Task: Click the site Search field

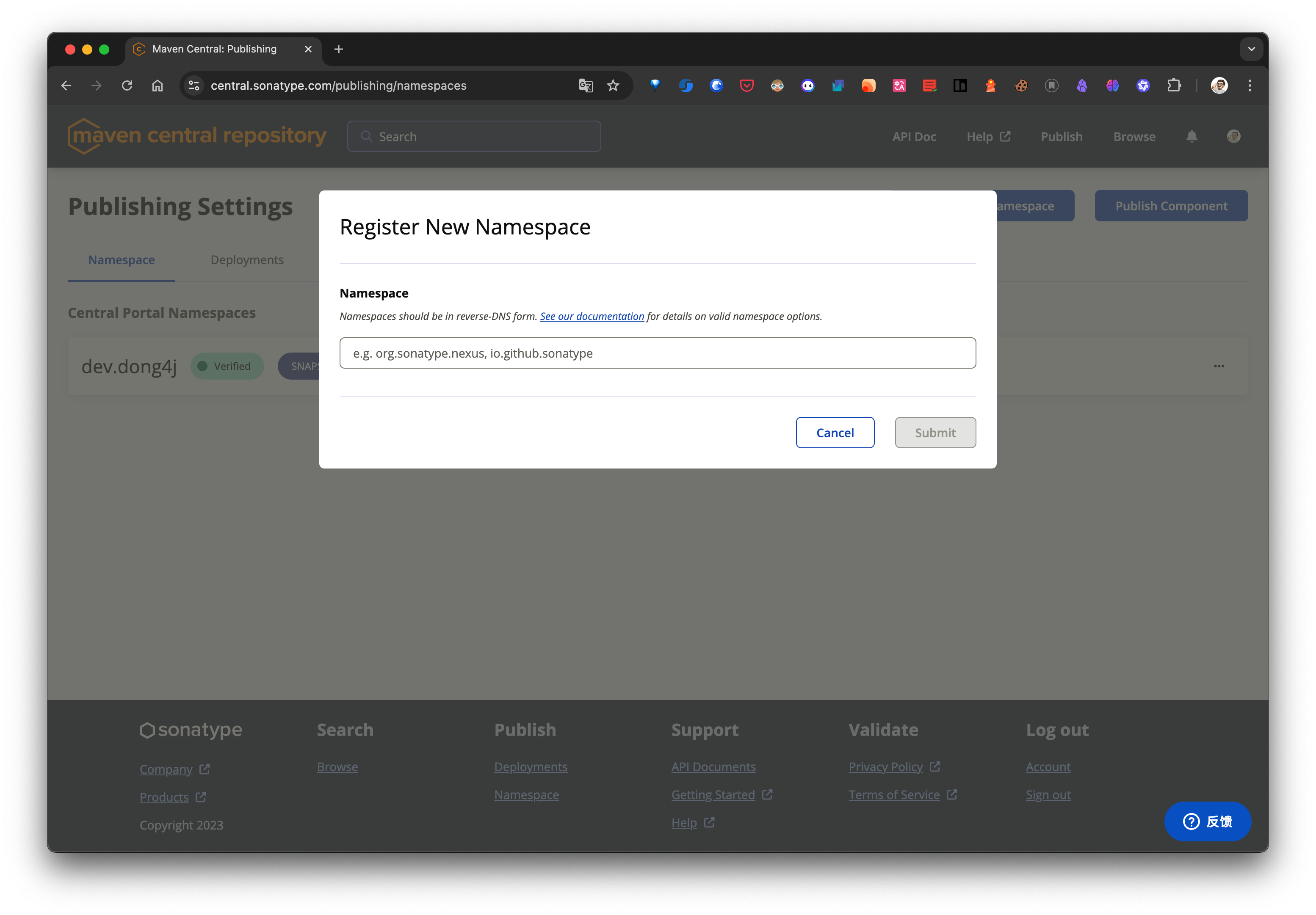Action: pos(474,136)
